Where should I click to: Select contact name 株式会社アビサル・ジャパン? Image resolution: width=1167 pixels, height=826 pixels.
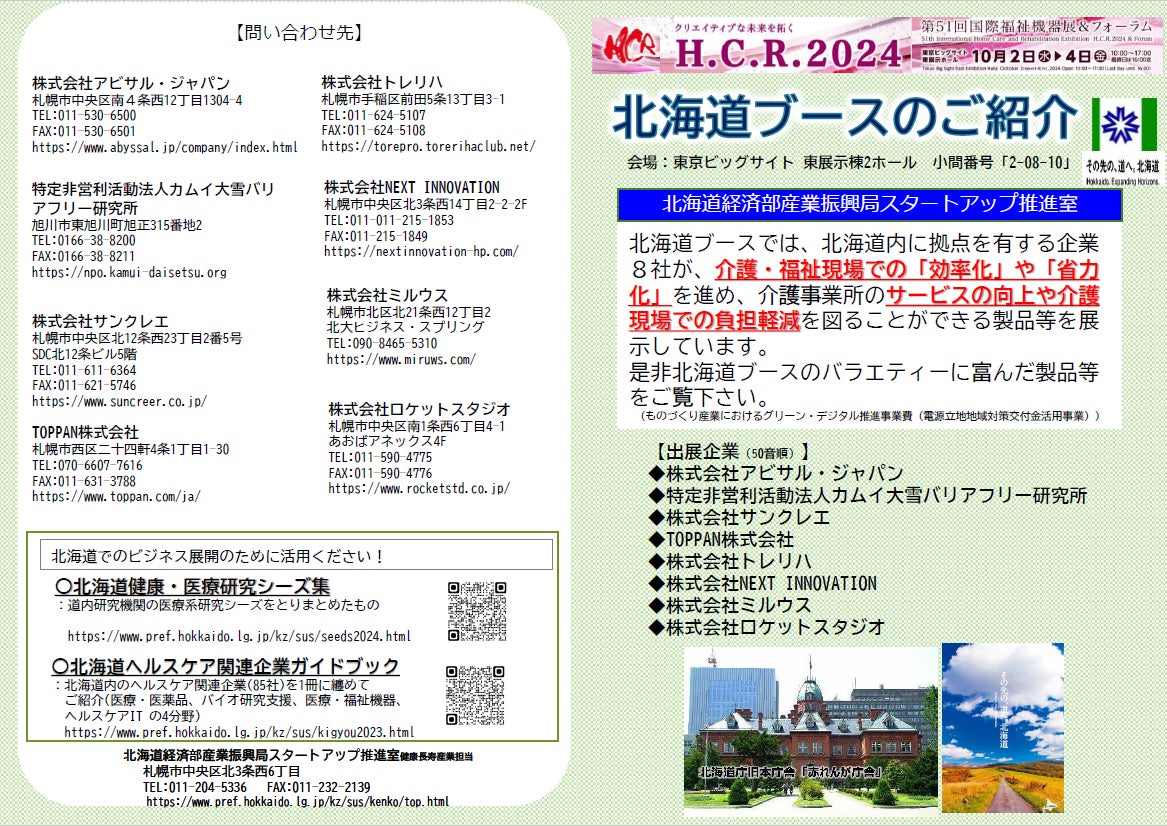click(x=131, y=83)
